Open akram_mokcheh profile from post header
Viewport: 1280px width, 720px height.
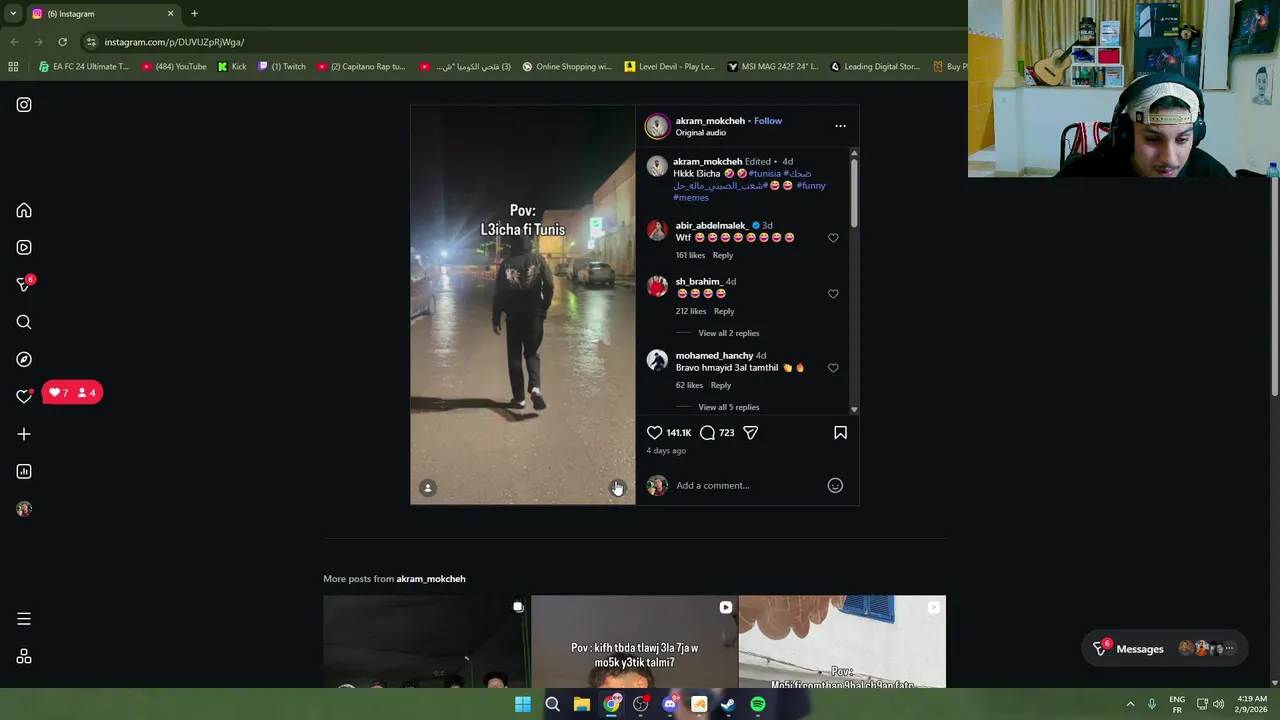(x=710, y=121)
